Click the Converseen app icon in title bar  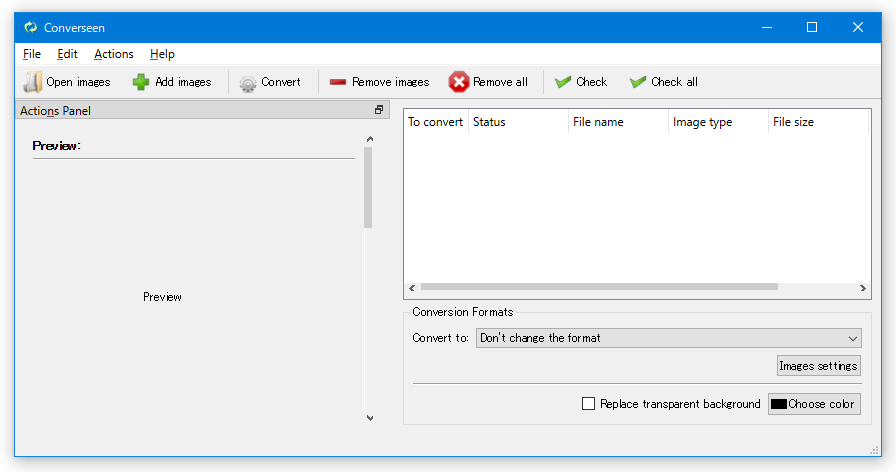(x=31, y=27)
